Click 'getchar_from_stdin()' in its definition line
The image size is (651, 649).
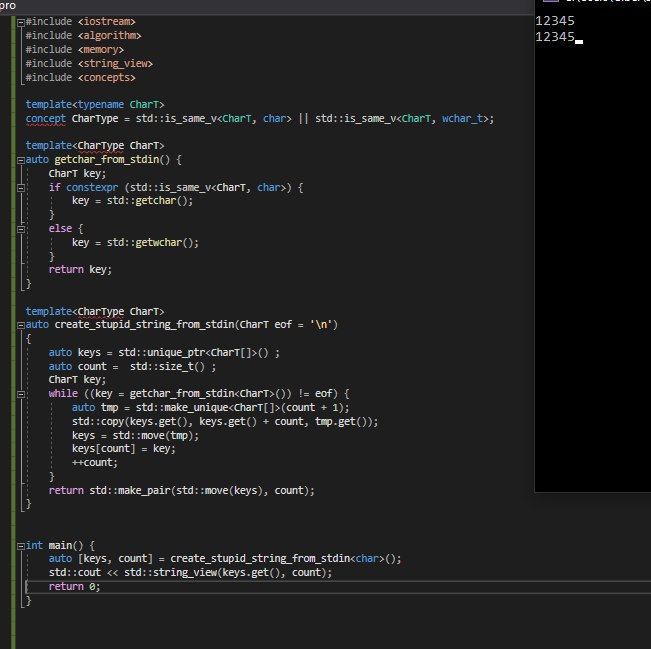(x=112, y=159)
